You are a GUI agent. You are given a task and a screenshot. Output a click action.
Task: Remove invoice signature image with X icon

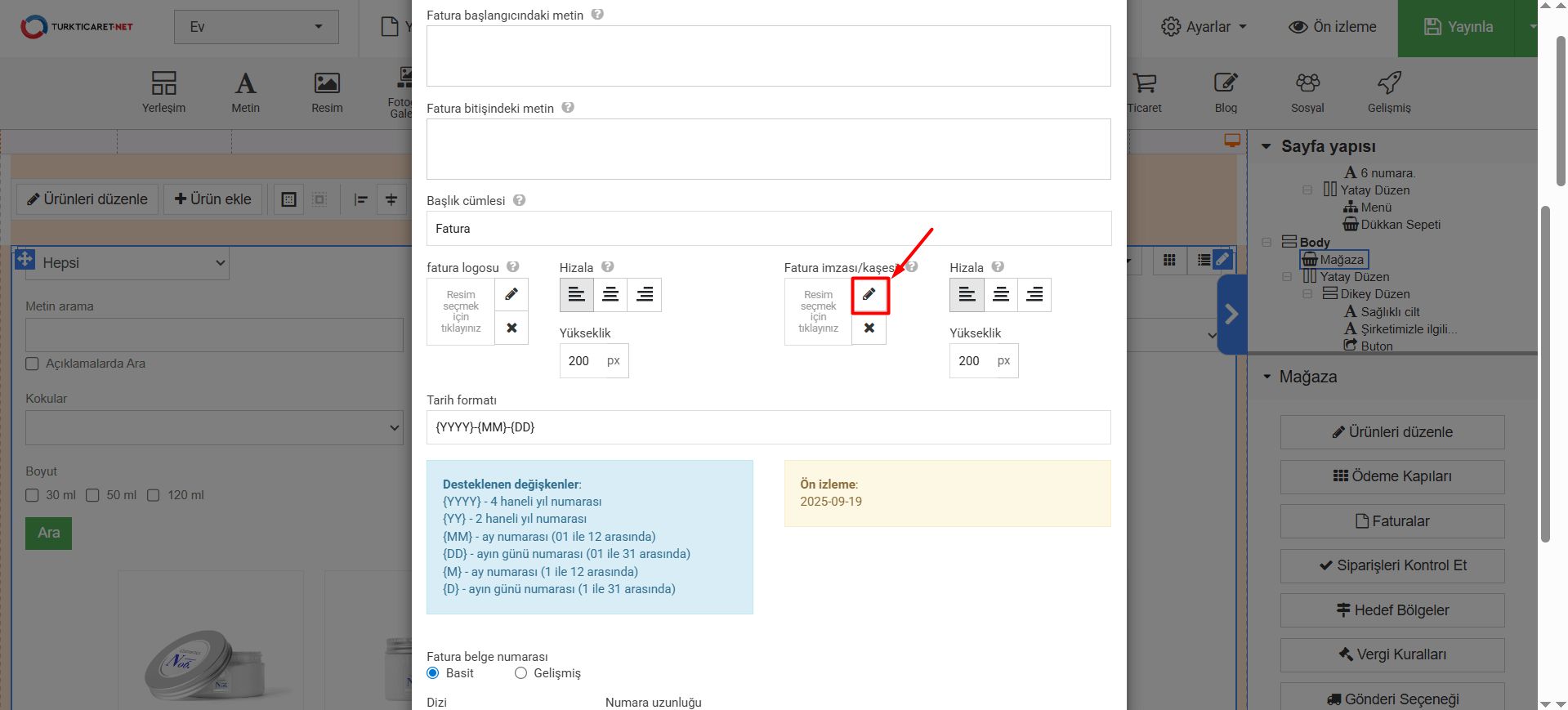tap(869, 328)
